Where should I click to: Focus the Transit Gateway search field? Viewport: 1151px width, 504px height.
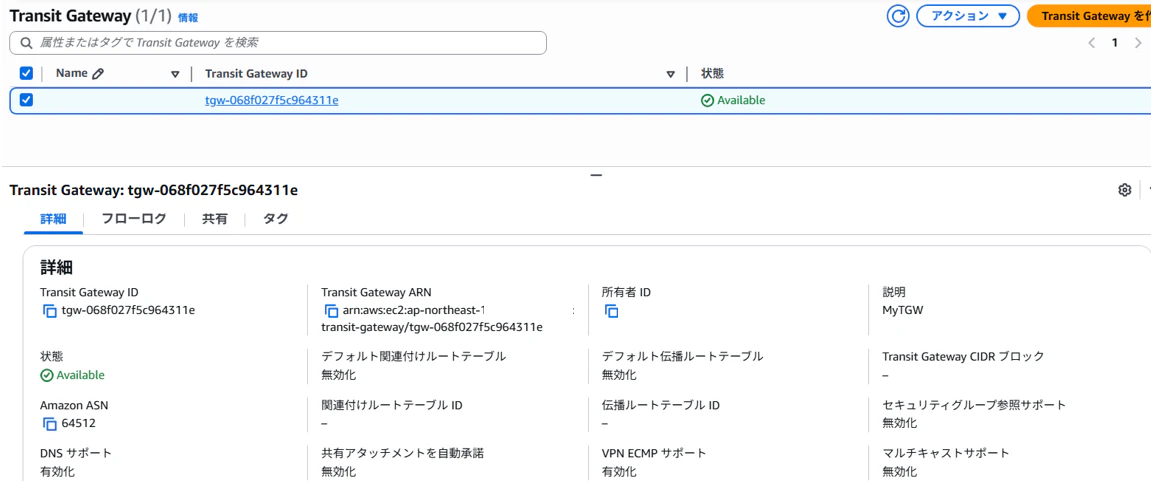[278, 43]
